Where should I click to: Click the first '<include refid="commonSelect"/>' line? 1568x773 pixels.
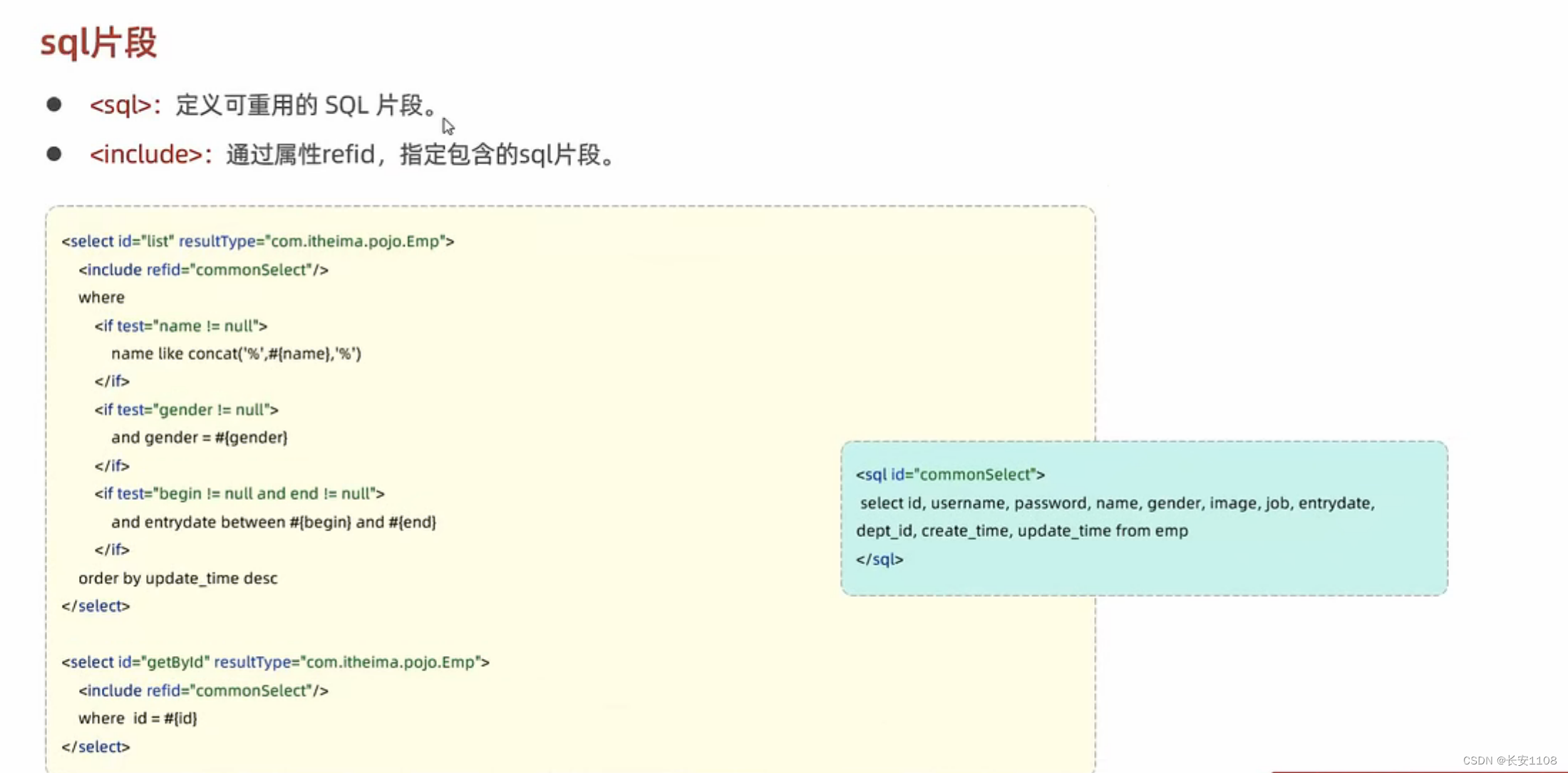click(x=203, y=270)
